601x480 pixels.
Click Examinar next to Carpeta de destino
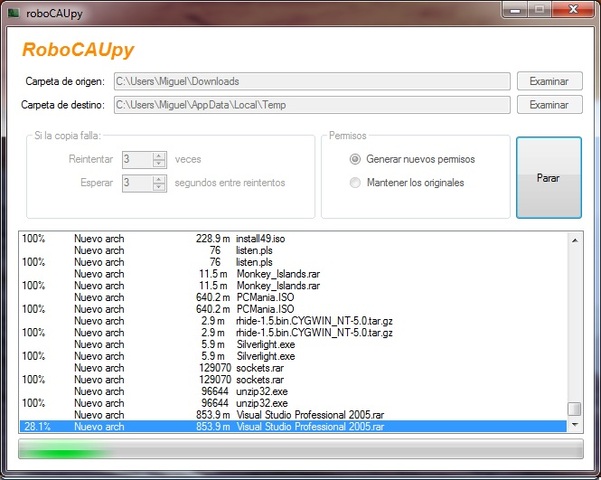coord(550,105)
